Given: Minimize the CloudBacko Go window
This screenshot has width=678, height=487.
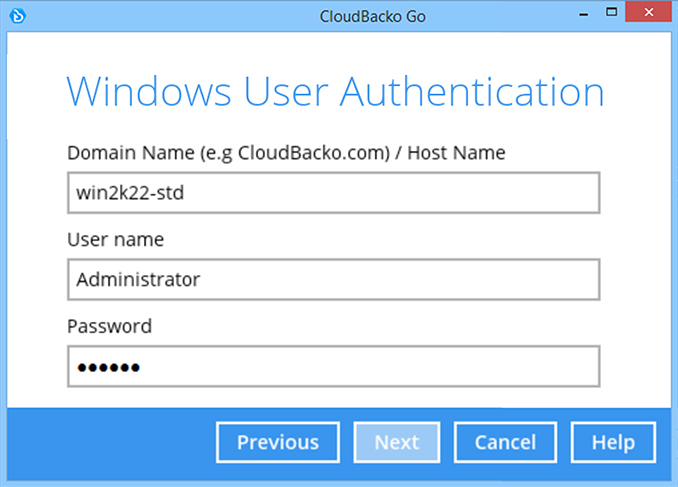Looking at the screenshot, I should (x=584, y=14).
